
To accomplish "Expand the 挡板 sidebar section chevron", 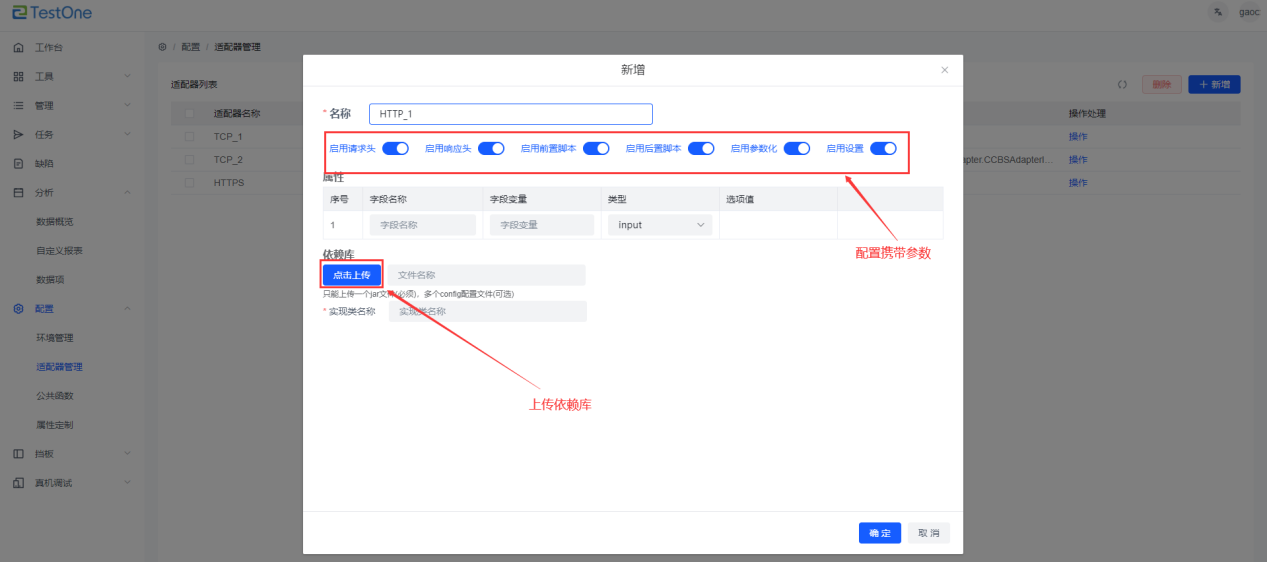I will point(127,454).
